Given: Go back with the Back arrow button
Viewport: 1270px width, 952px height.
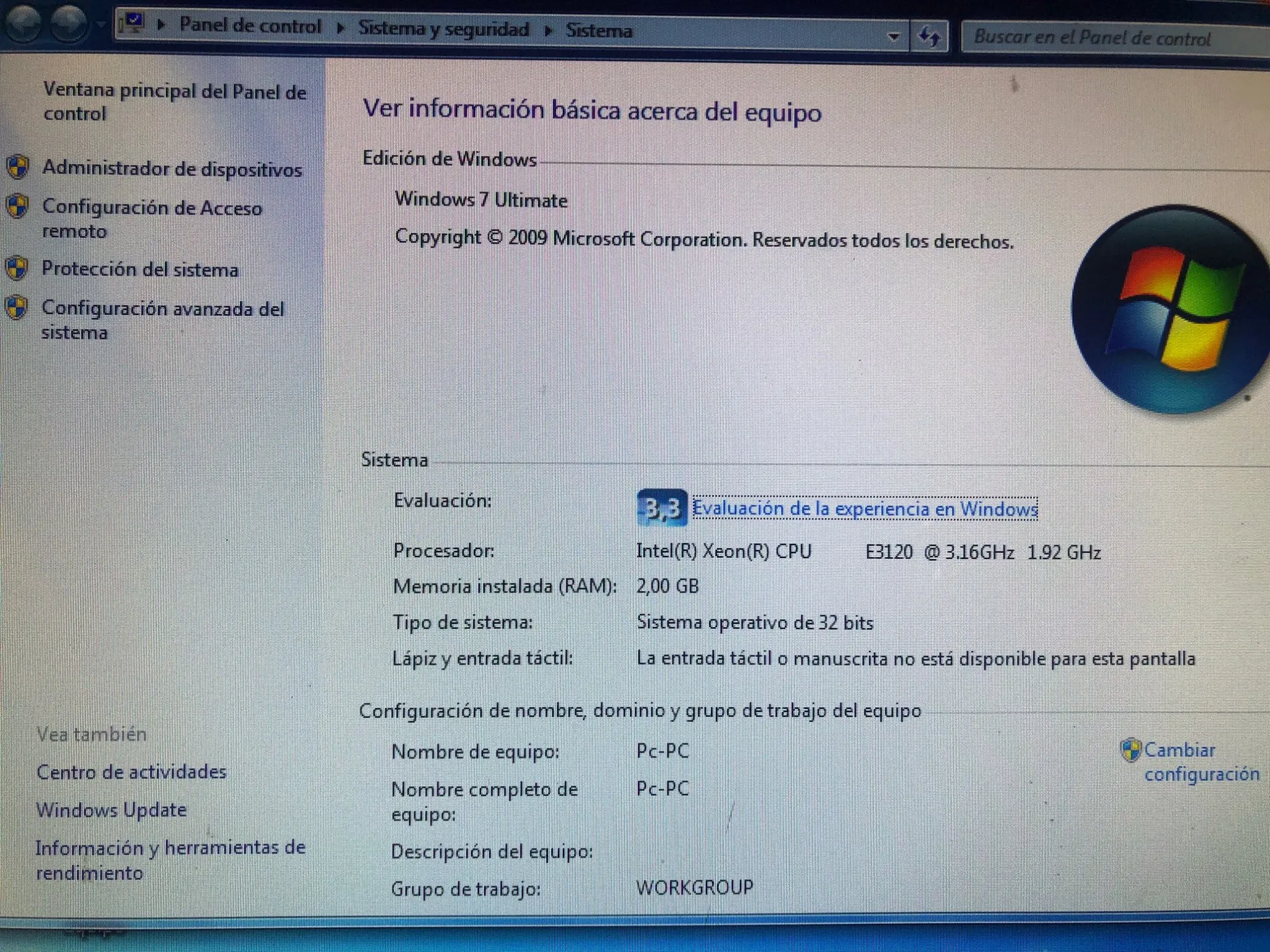Looking at the screenshot, I should pos(23,23).
